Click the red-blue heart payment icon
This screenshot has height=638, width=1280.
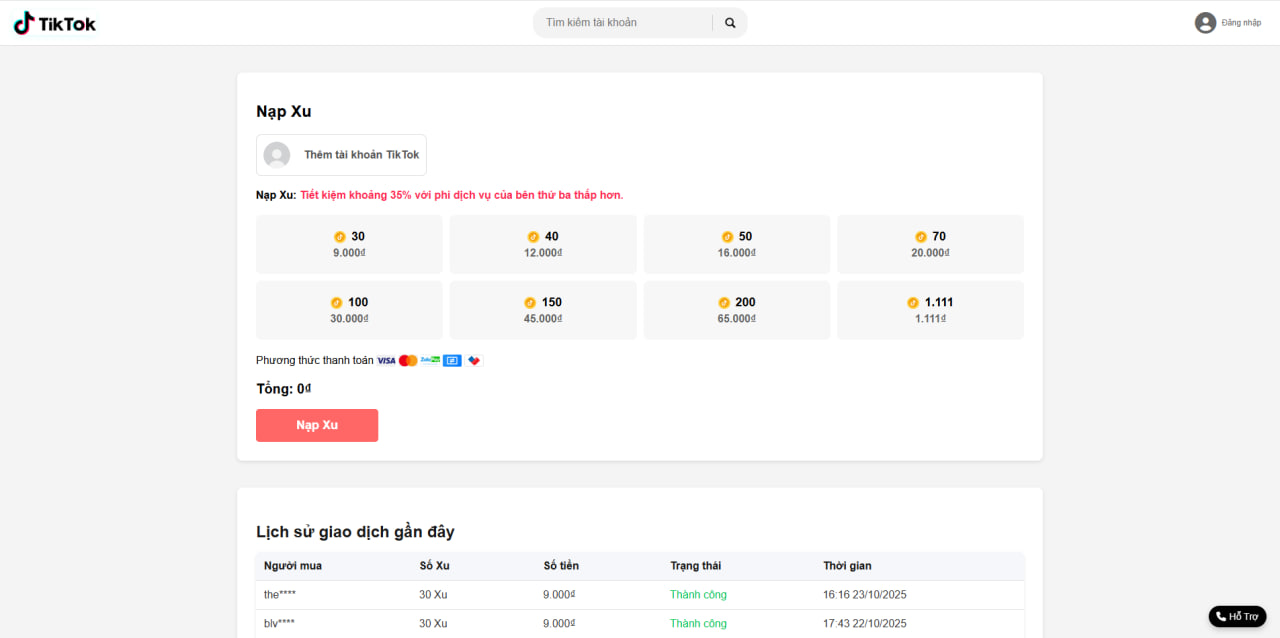point(474,360)
